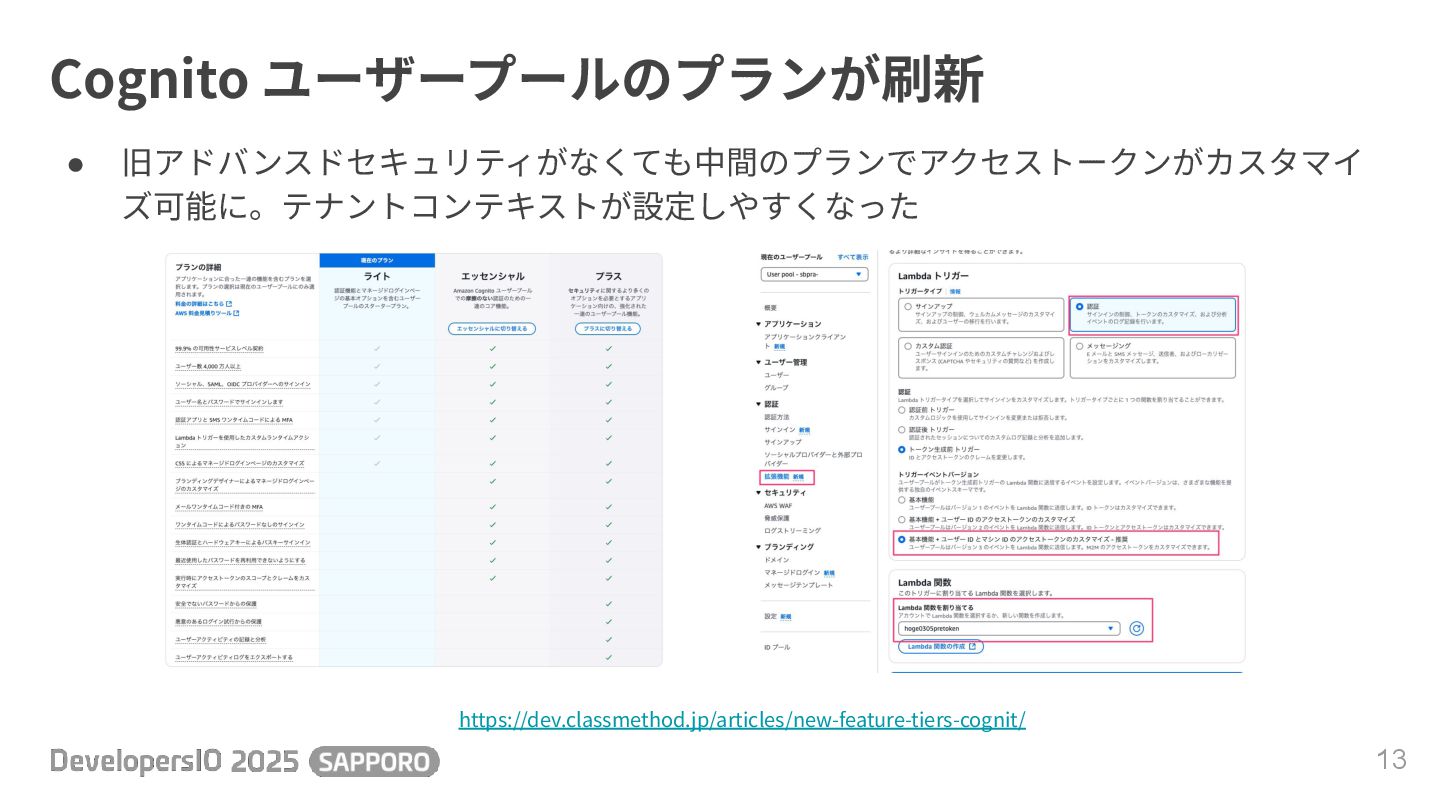Collapse the アプリケーション sidebar section
Viewport: 1440px width, 810px height.
click(758, 324)
